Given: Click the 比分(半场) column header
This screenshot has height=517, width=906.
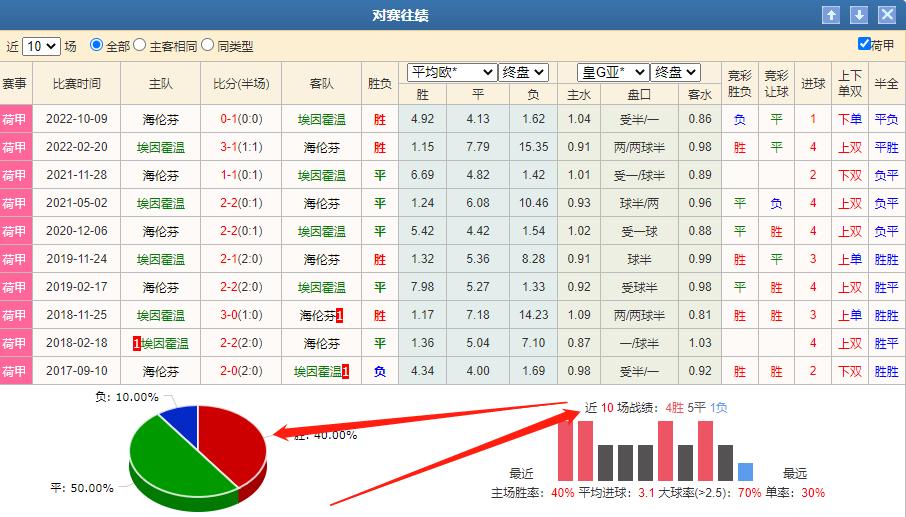Looking at the screenshot, I should (x=241, y=84).
